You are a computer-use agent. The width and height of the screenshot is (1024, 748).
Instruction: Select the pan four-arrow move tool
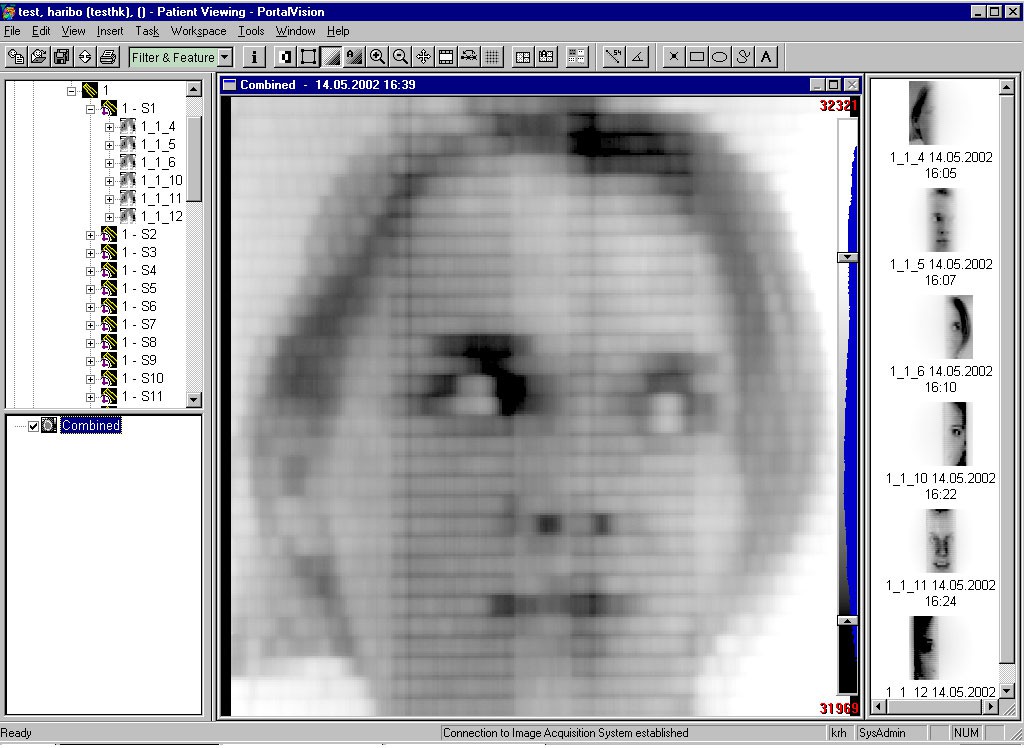point(423,57)
